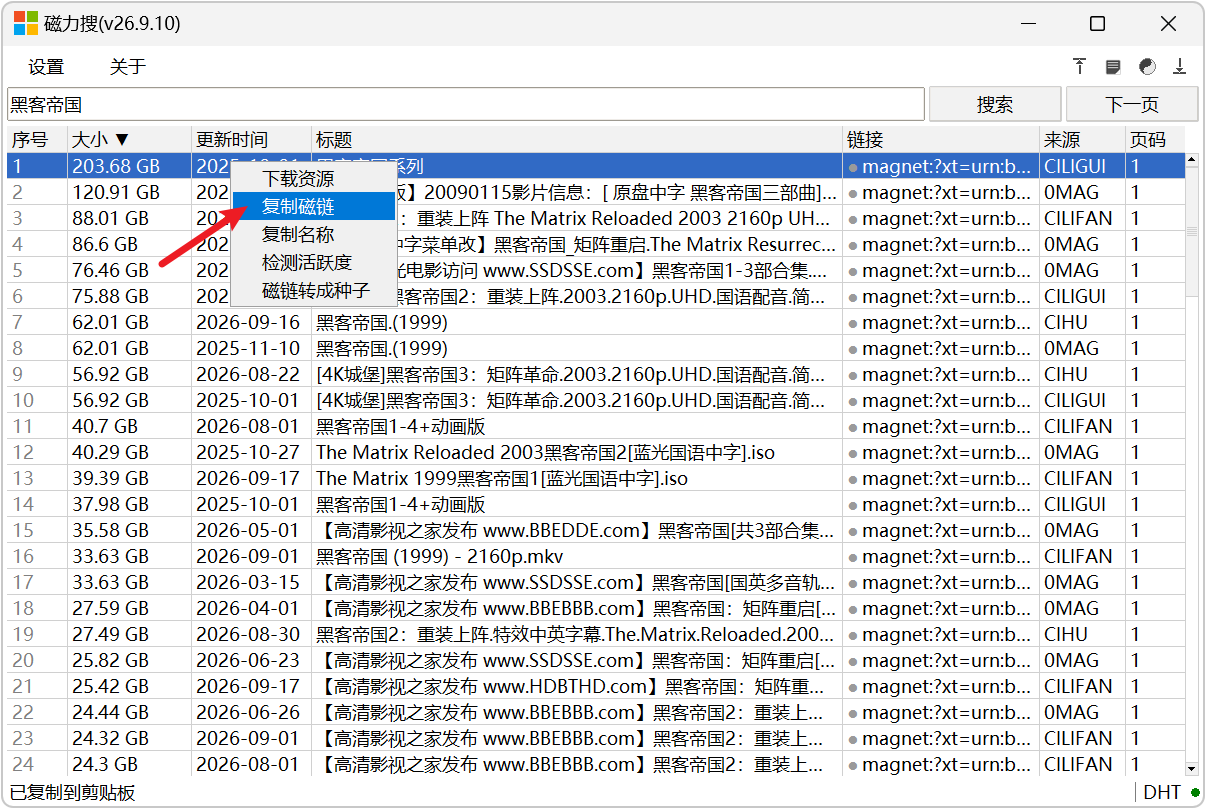Choose 复制磁链 from context menu
1207x809 pixels.
pos(313,206)
